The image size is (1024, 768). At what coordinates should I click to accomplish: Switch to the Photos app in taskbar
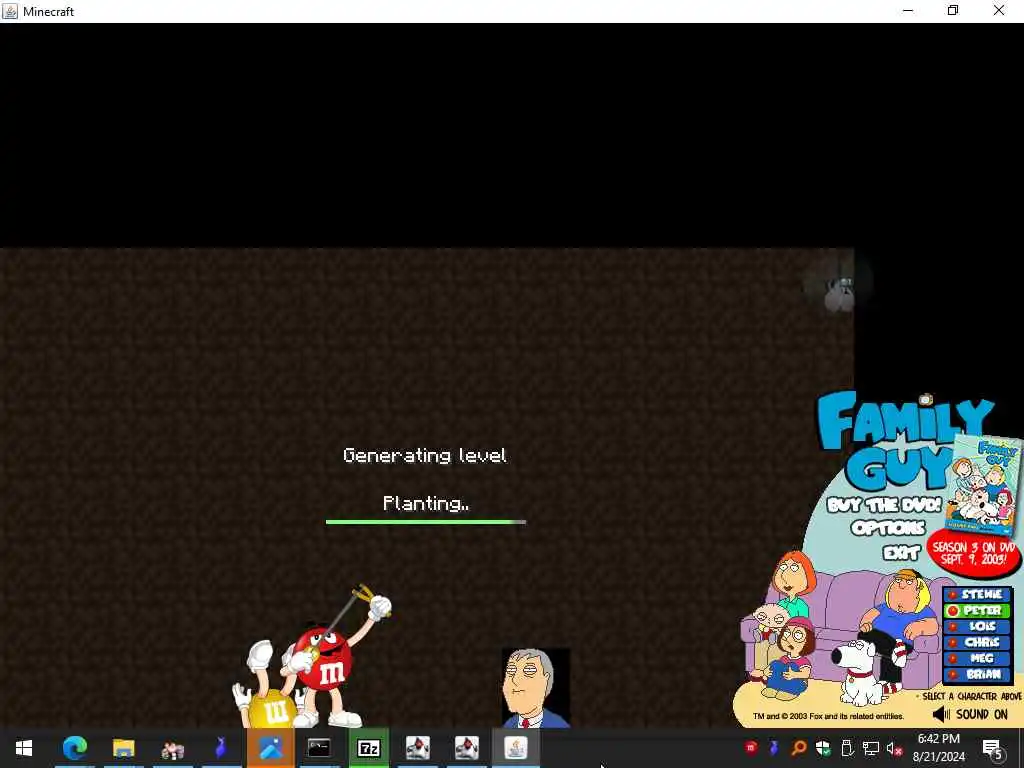(270, 748)
